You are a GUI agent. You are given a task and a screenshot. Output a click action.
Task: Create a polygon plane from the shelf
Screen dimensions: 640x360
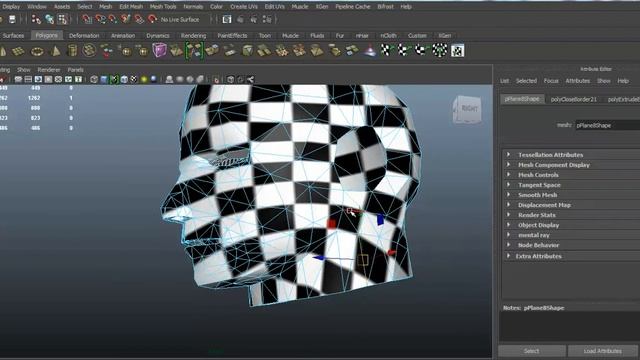18,51
